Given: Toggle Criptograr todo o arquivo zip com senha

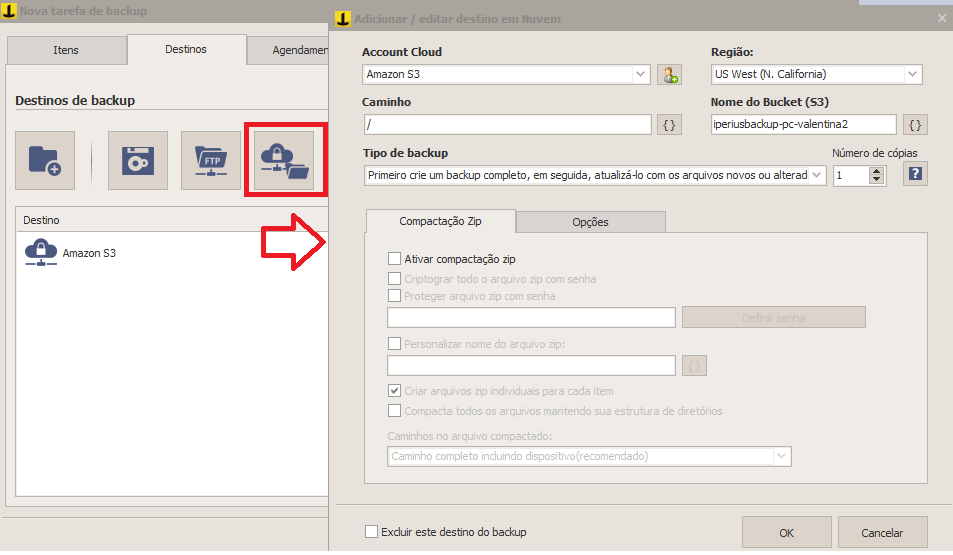Looking at the screenshot, I should (x=394, y=279).
